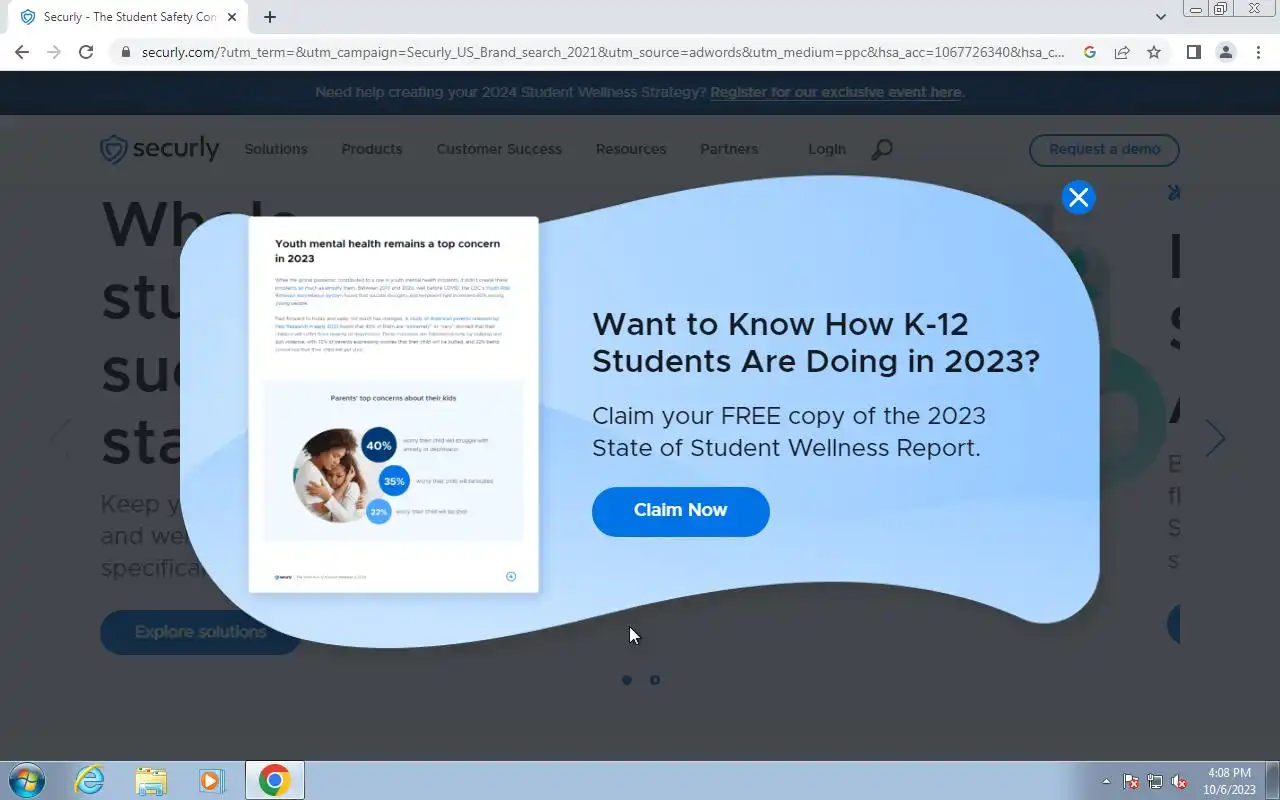
Task: Open Google icon in address bar
Action: pos(1090,52)
